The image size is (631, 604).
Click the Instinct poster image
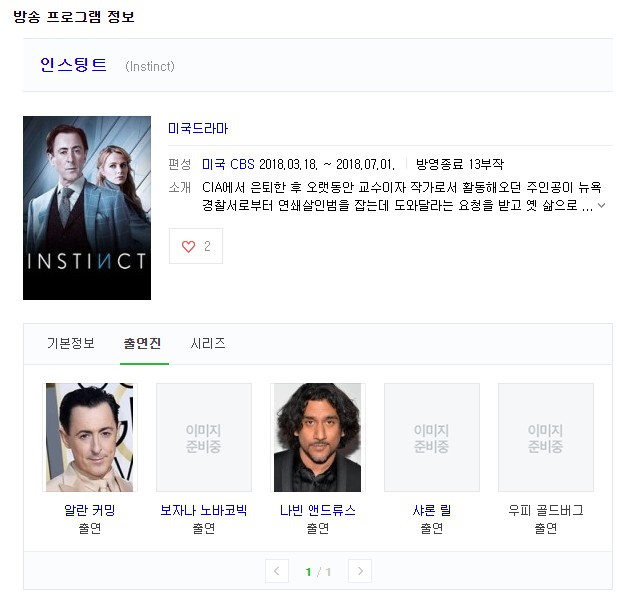[x=87, y=208]
